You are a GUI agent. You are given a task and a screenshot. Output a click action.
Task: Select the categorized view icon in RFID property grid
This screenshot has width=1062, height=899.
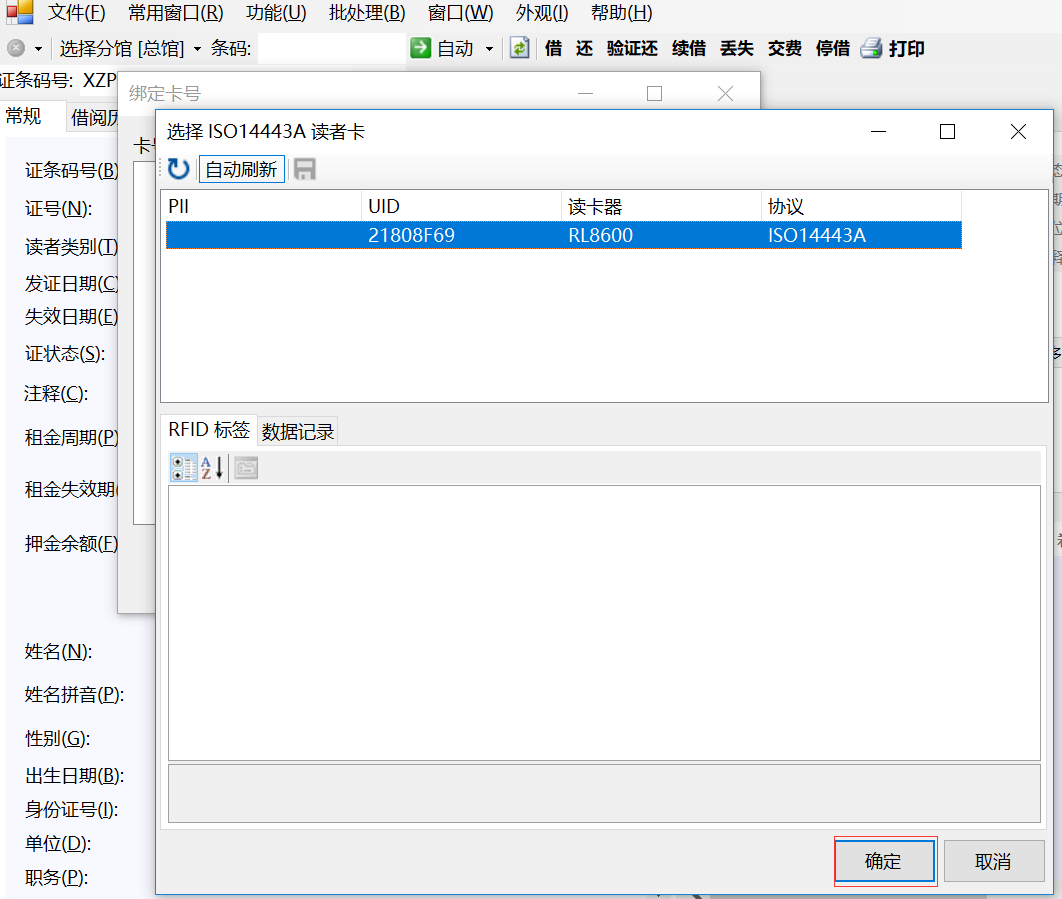point(184,468)
